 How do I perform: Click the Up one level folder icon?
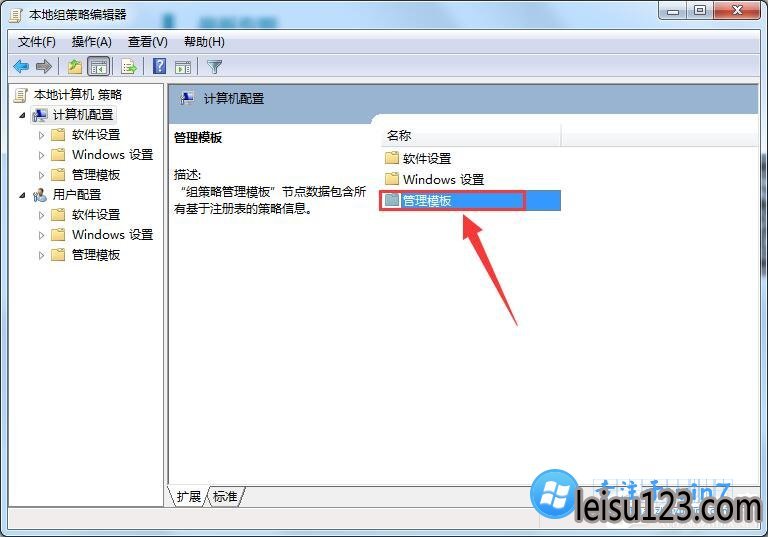(x=75, y=66)
